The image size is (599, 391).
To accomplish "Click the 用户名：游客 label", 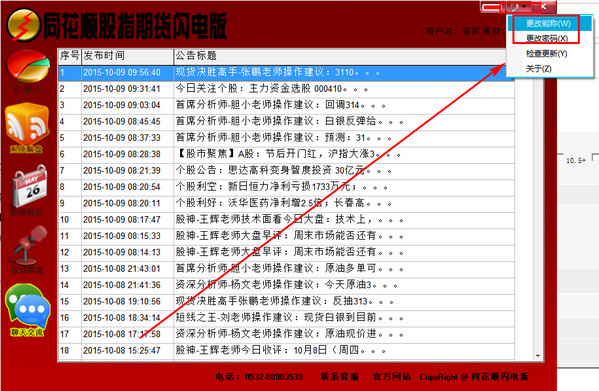I will pos(453,31).
